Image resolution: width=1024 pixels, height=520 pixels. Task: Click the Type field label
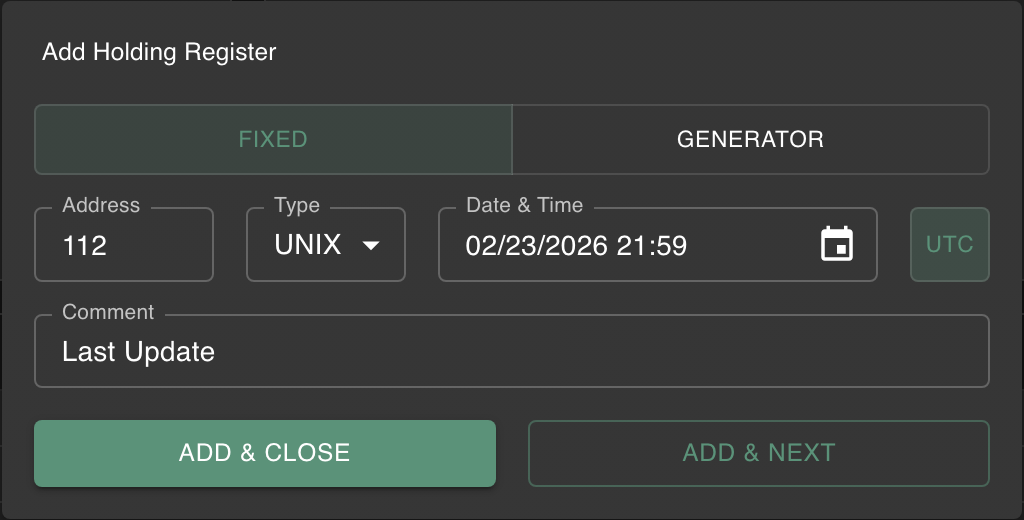[x=297, y=205]
